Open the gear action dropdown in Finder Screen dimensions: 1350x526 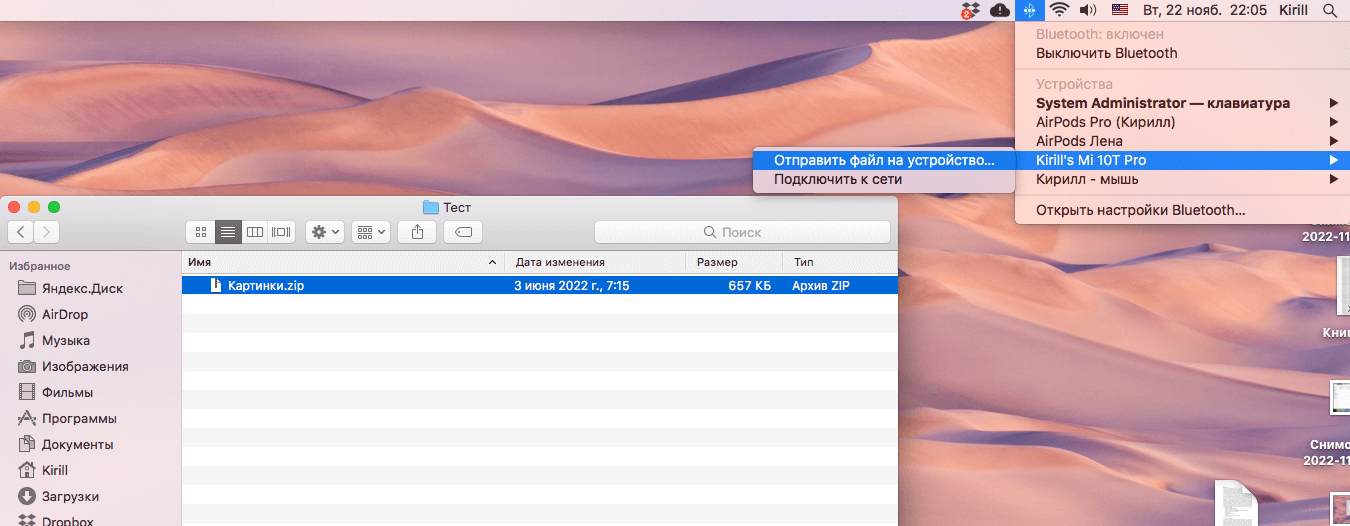(325, 232)
